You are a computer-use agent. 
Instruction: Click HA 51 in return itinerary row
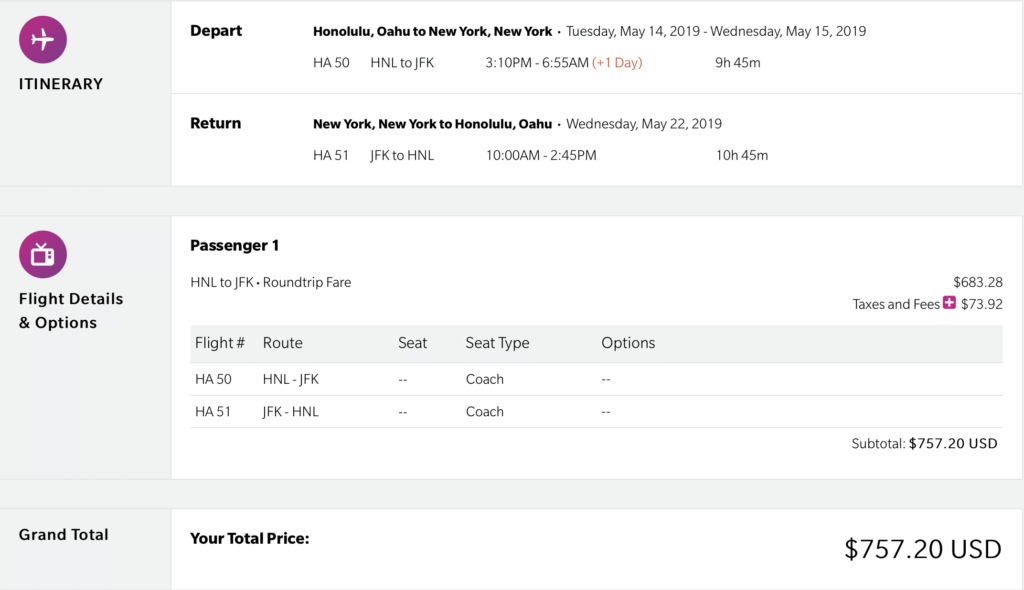click(330, 156)
